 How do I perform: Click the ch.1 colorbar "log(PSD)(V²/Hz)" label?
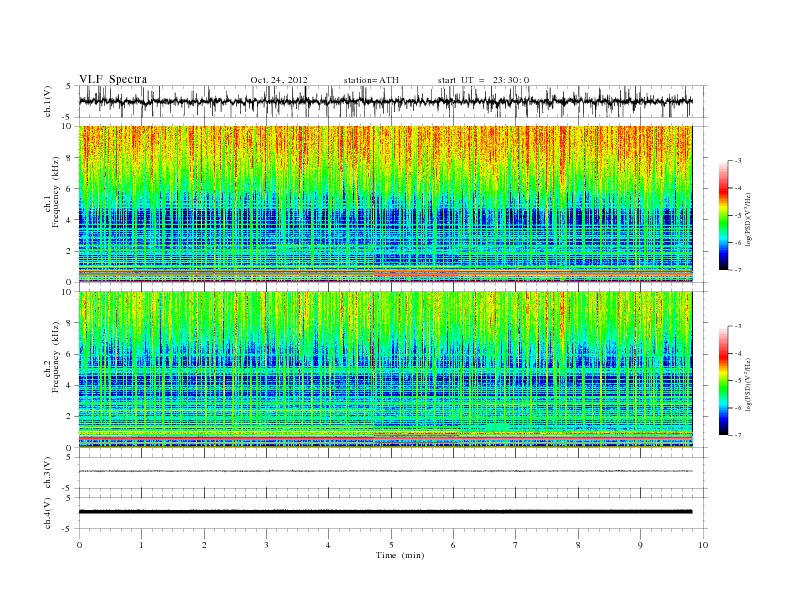coord(748,219)
